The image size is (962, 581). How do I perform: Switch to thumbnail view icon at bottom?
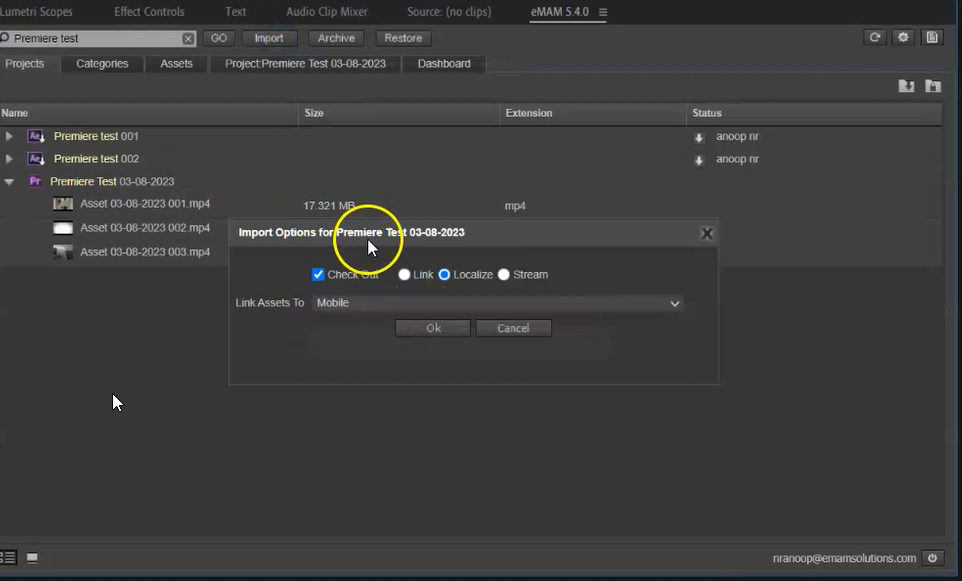(32, 558)
